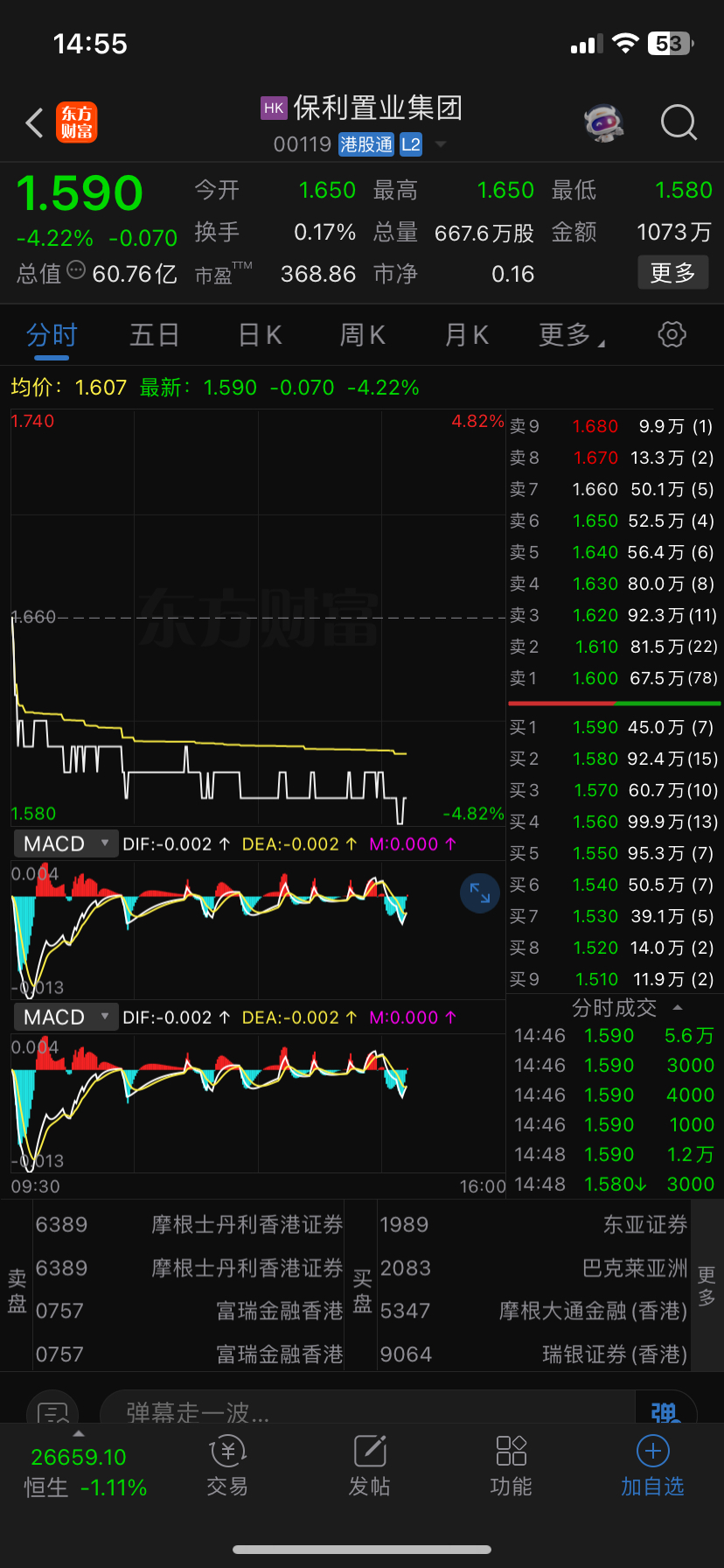The height and width of the screenshot is (1568, 724).
Task: Tap the back arrow icon
Action: pyautogui.click(x=35, y=123)
